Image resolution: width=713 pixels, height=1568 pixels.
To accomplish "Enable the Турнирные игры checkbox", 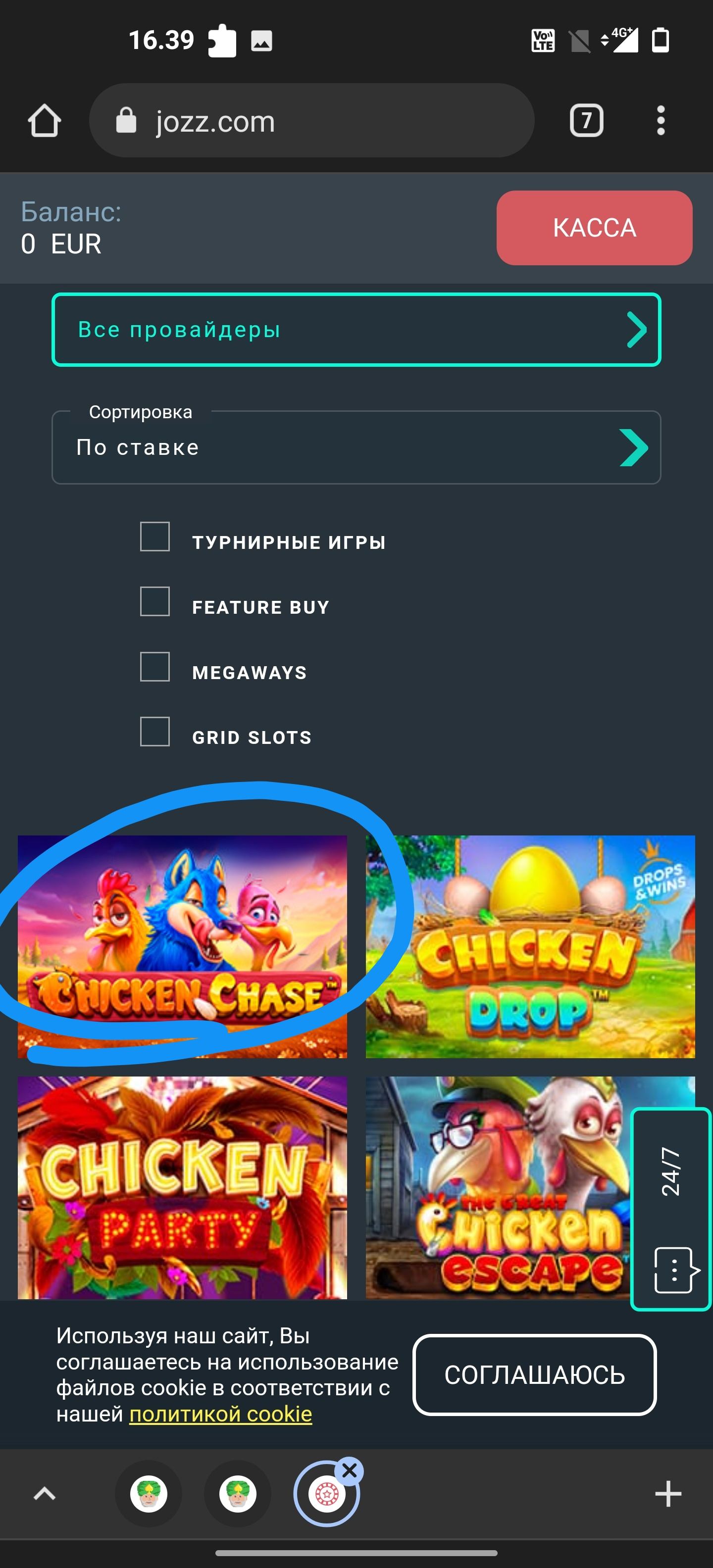I will 155,537.
